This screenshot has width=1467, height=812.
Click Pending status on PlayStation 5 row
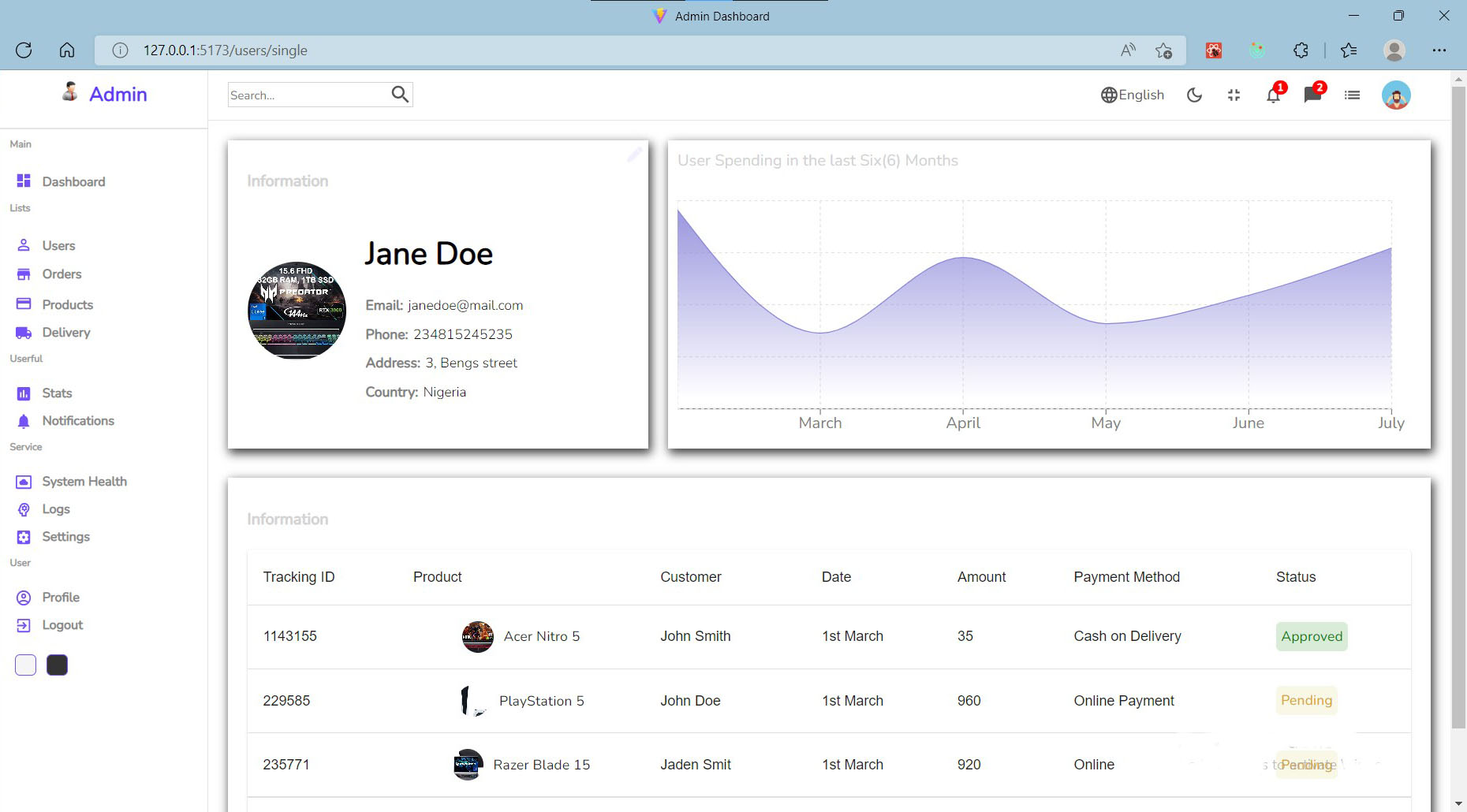1306,700
